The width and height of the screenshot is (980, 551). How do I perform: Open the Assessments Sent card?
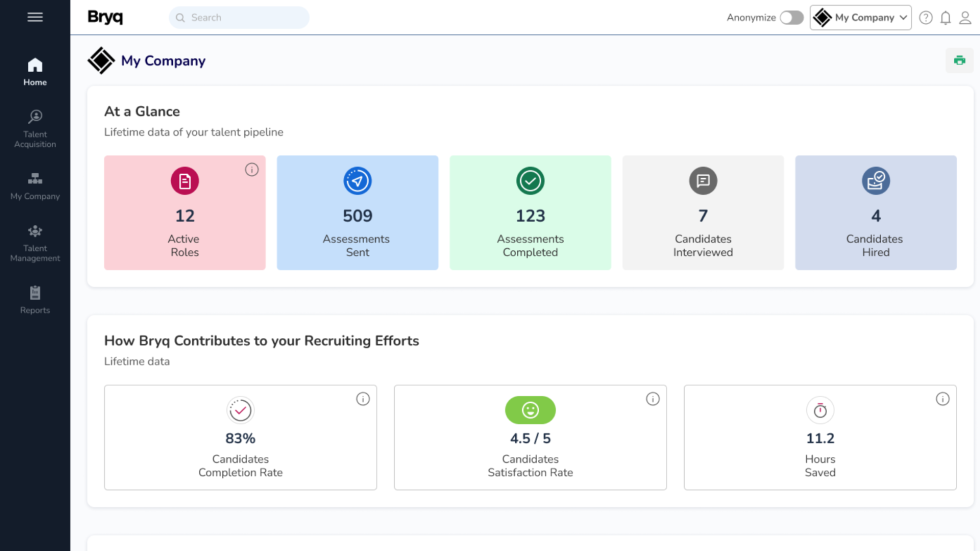pyautogui.click(x=357, y=212)
